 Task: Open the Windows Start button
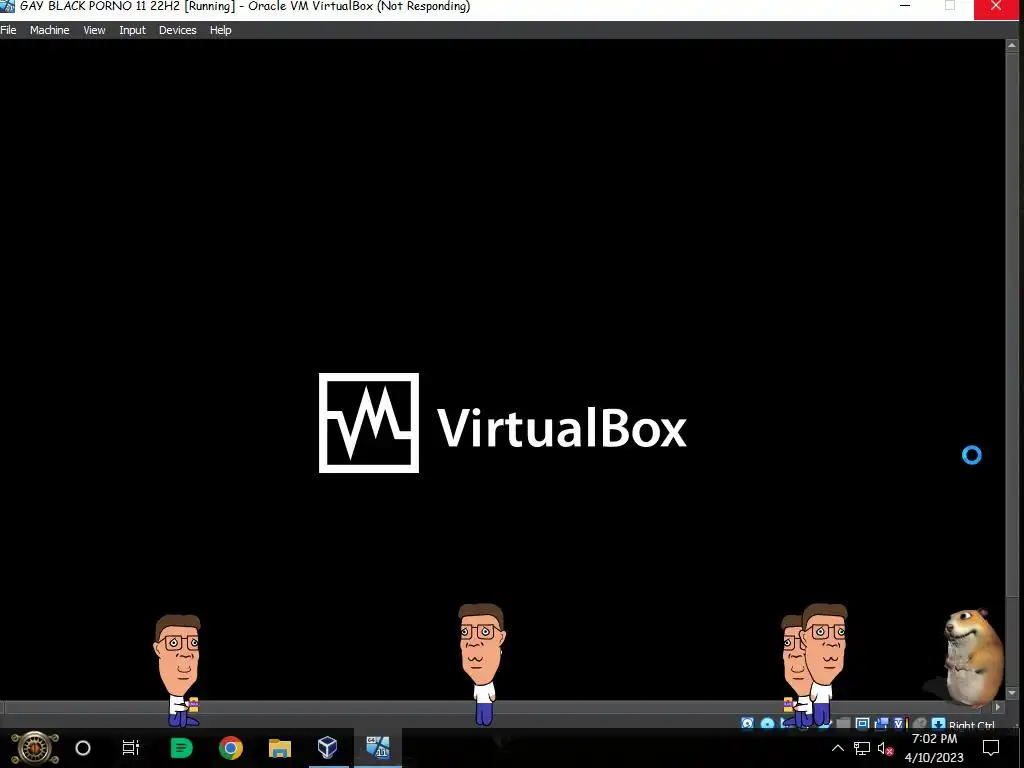click(35, 748)
